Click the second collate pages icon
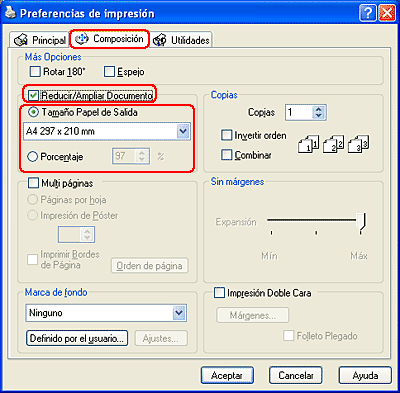Screen dimensions: 400x393 click(333, 144)
